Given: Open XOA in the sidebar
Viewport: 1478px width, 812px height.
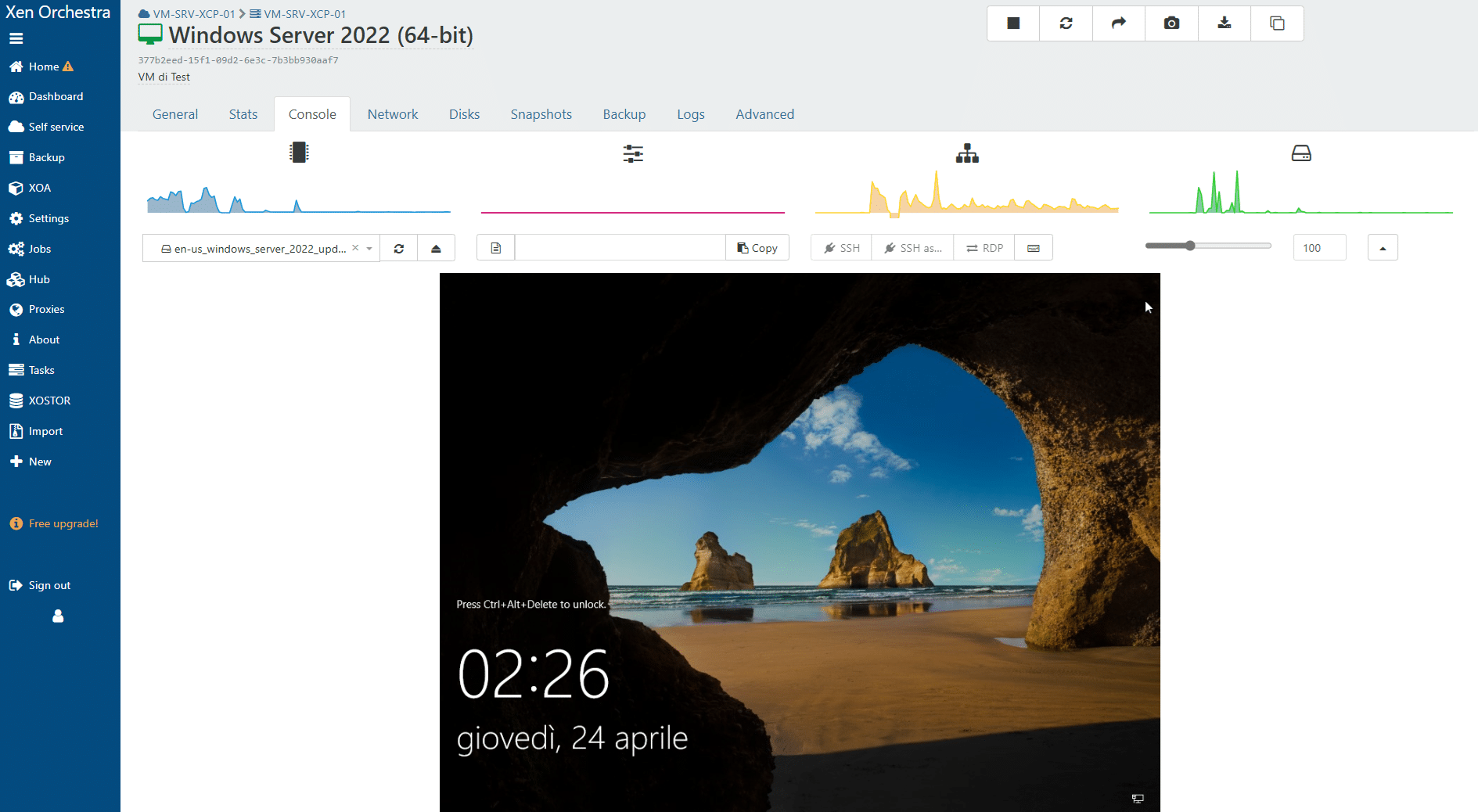Looking at the screenshot, I should pyautogui.click(x=30, y=188).
